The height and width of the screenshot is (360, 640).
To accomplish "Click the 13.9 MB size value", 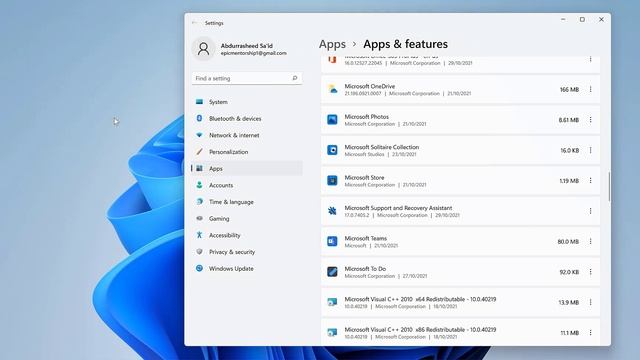I will point(569,302).
